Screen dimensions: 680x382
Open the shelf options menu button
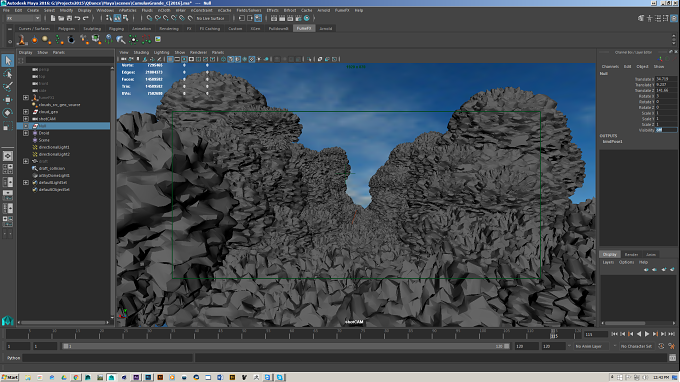coord(10,42)
